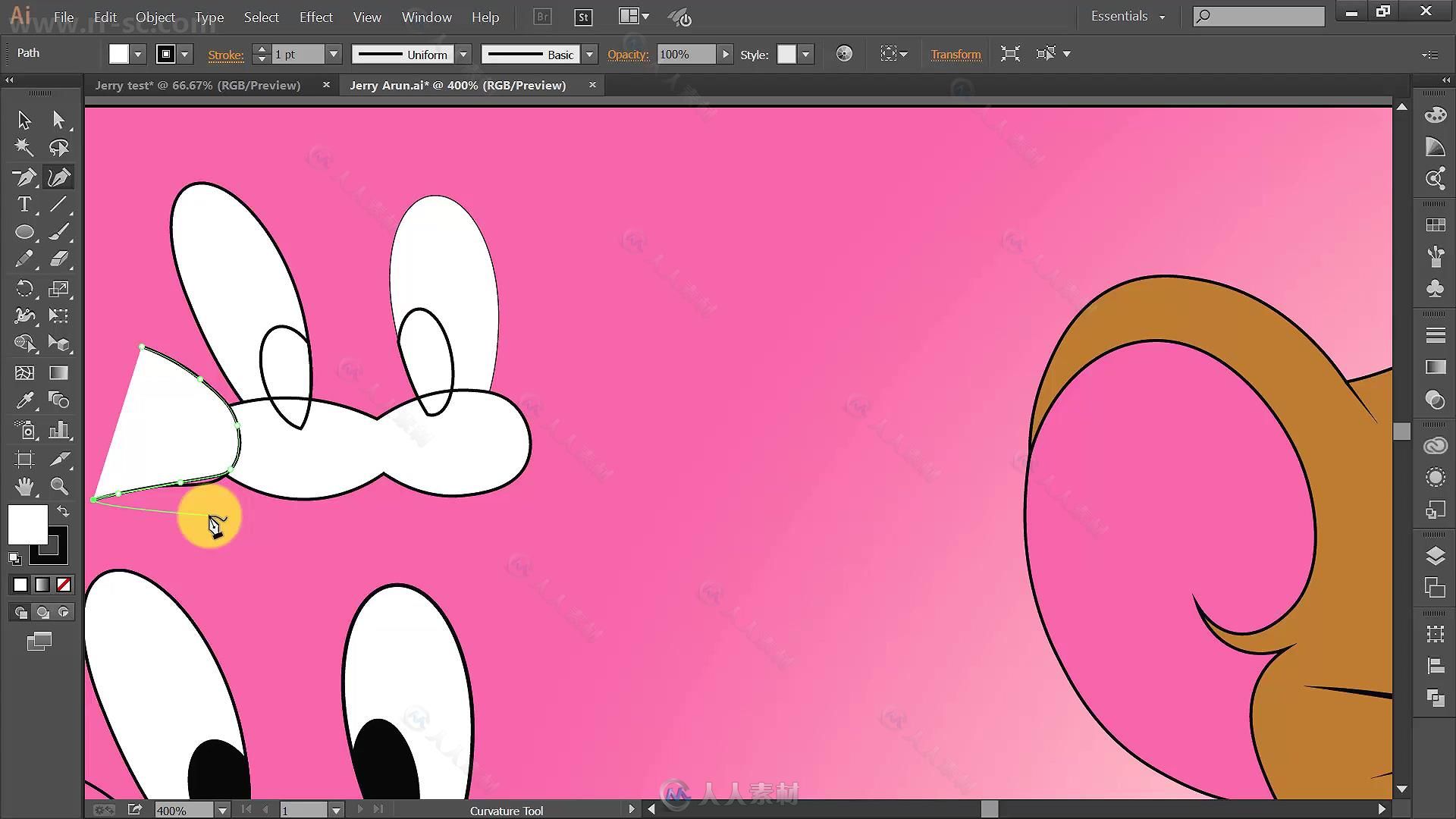Expand the Essentials workspace switcher

[1128, 16]
